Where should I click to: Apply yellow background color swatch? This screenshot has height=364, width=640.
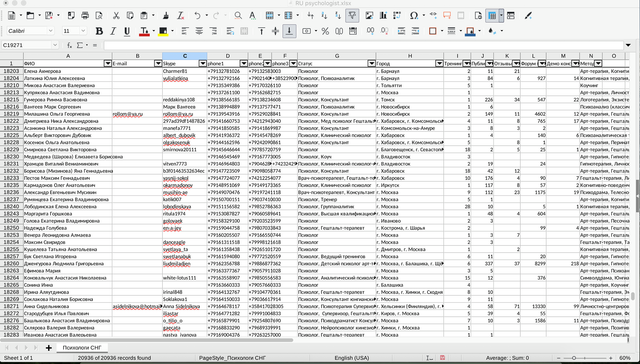(x=163, y=31)
